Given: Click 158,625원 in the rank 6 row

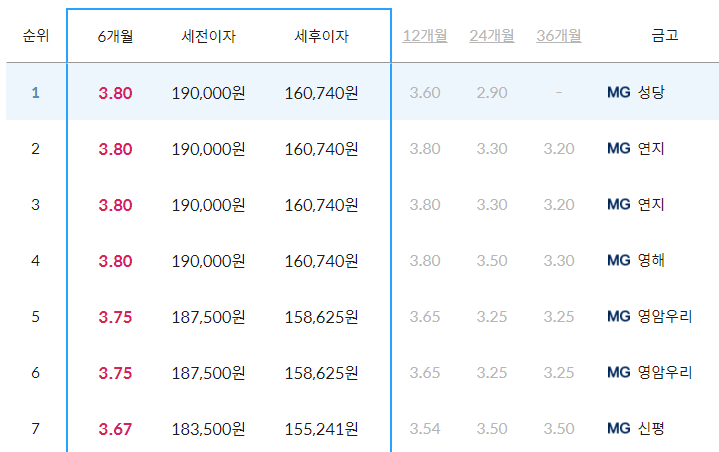Looking at the screenshot, I should (x=321, y=373).
